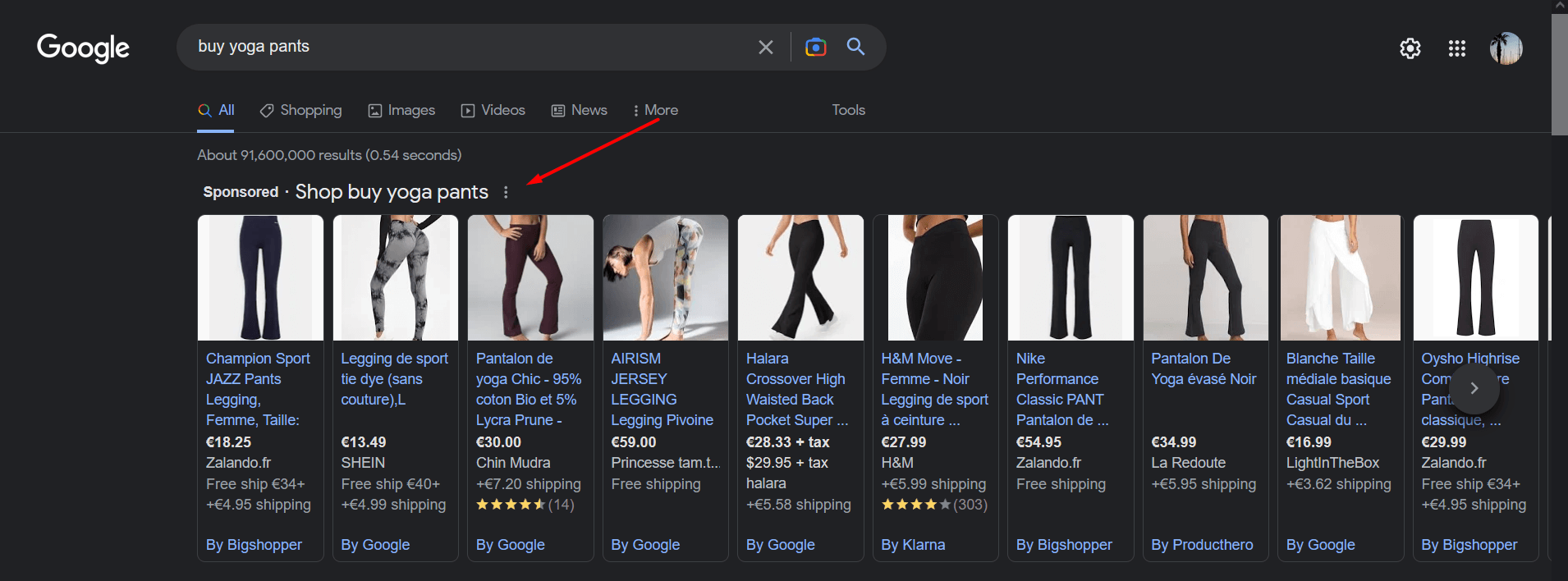View AIRISM floral leggings image
Image resolution: width=1568 pixels, height=581 pixels.
click(666, 277)
